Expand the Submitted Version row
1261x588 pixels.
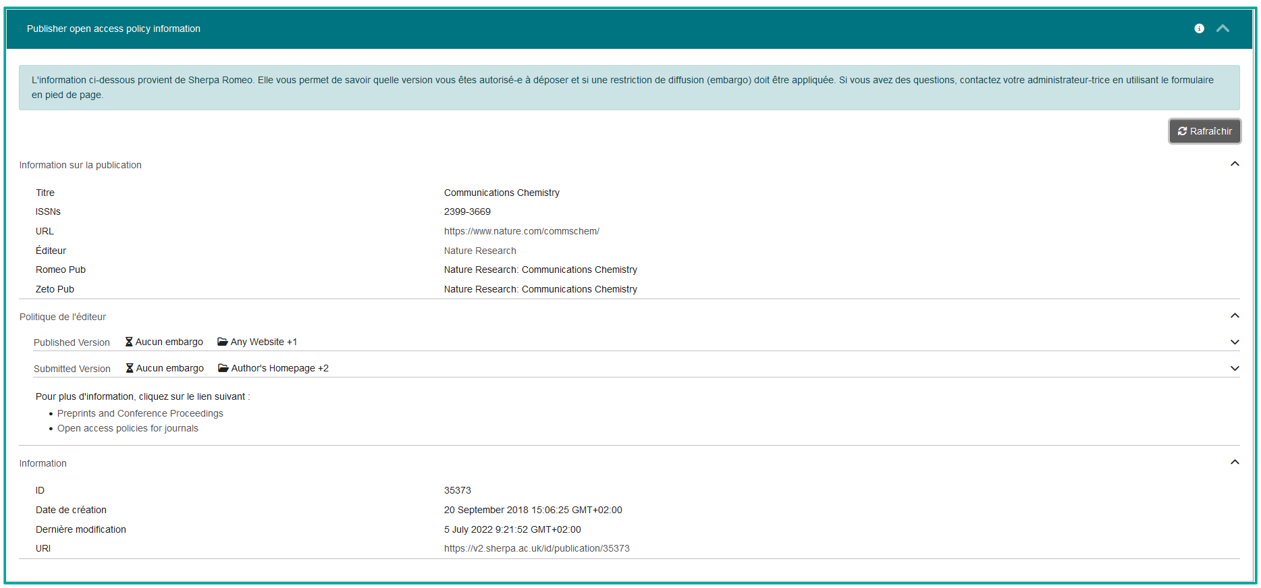pos(1234,368)
